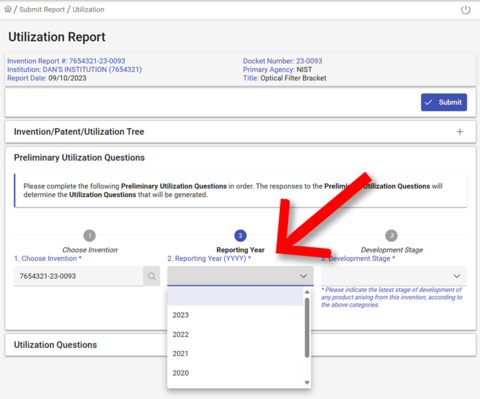
Task: Expand Invention/Patent/Utilization Tree with plus icon
Action: [460, 132]
